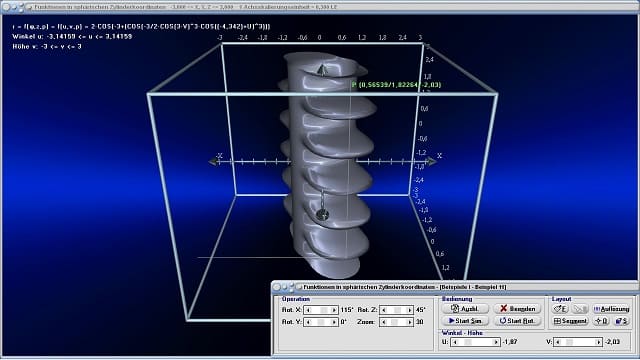Open the Auflösung resolution setting
Image resolution: width=640 pixels, height=360 pixels.
(x=611, y=309)
